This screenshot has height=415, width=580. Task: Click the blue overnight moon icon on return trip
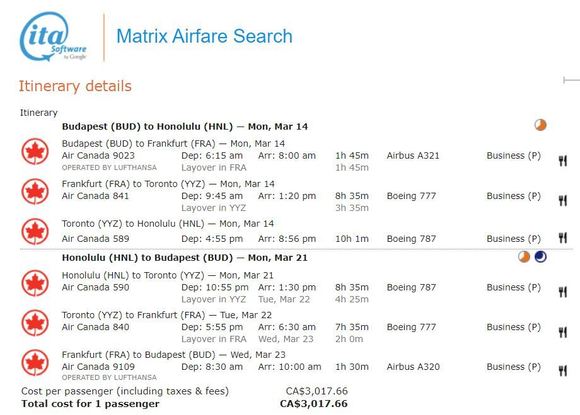[x=540, y=257]
